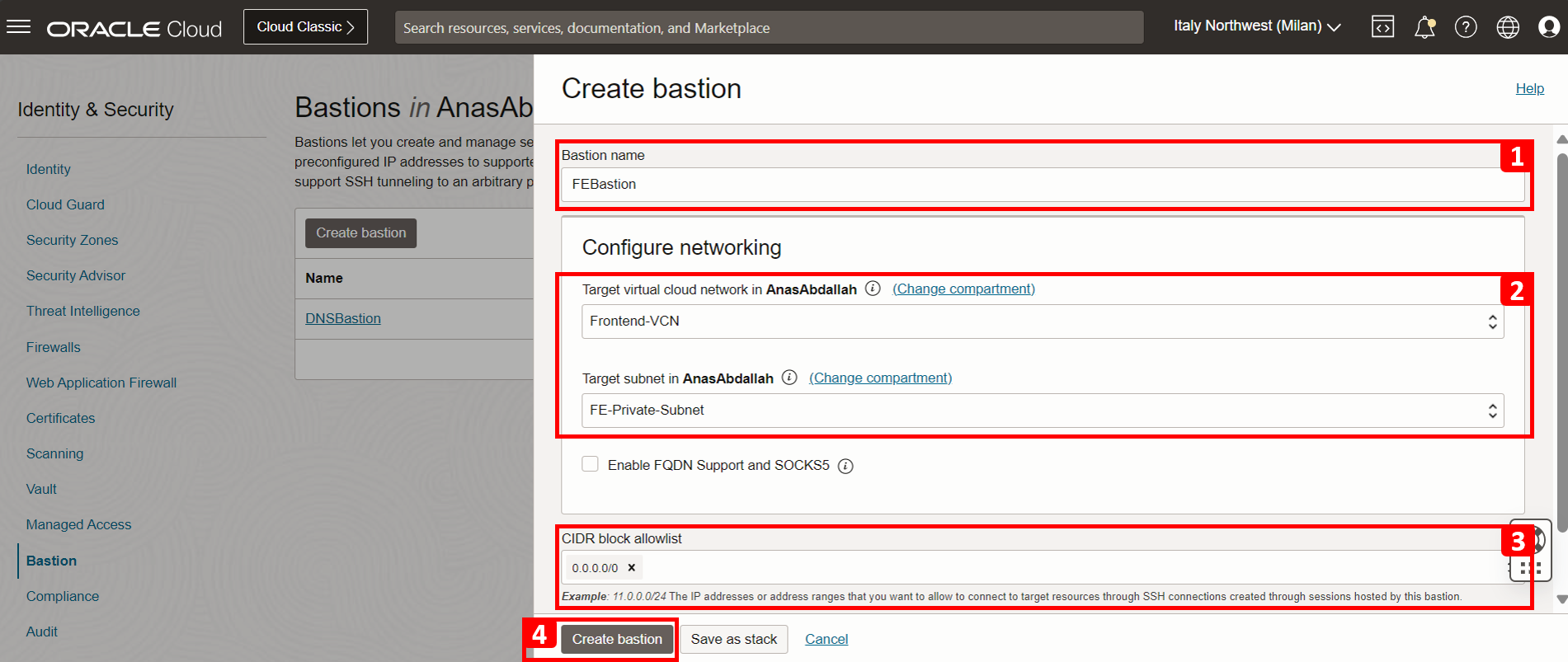Open the user profile avatar menu
The height and width of the screenshot is (662, 1568).
tap(1549, 27)
